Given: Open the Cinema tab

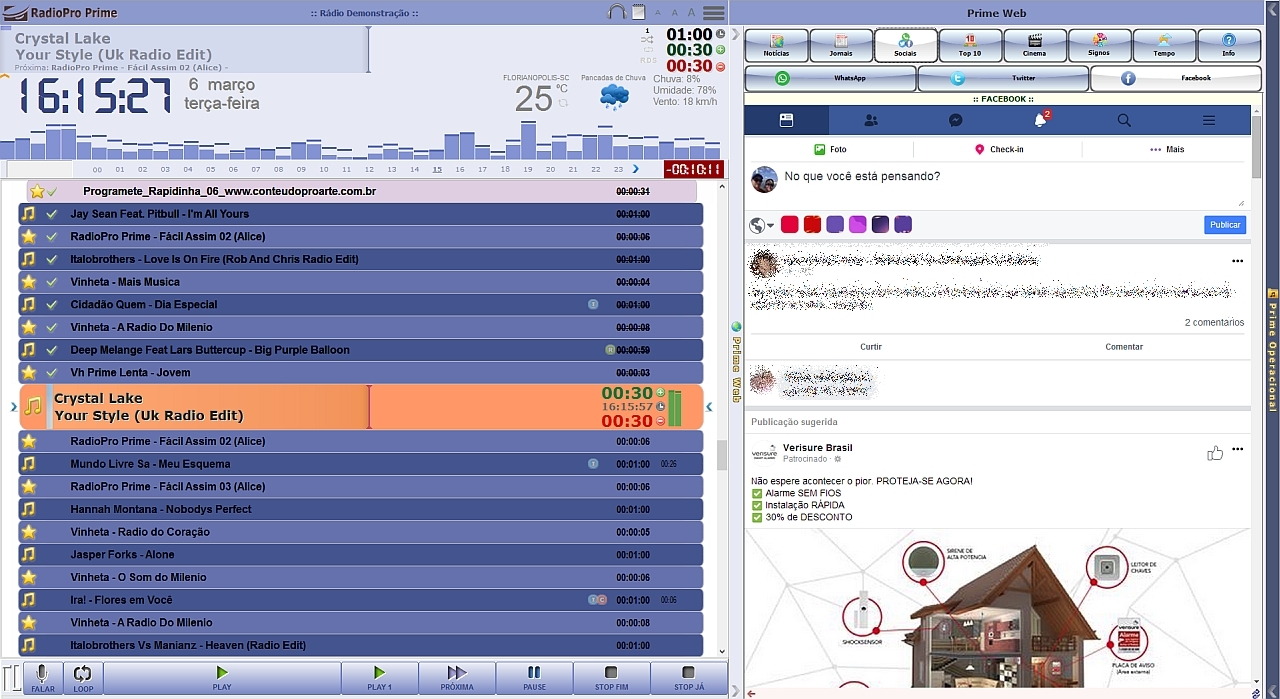Looking at the screenshot, I should click(x=1035, y=45).
